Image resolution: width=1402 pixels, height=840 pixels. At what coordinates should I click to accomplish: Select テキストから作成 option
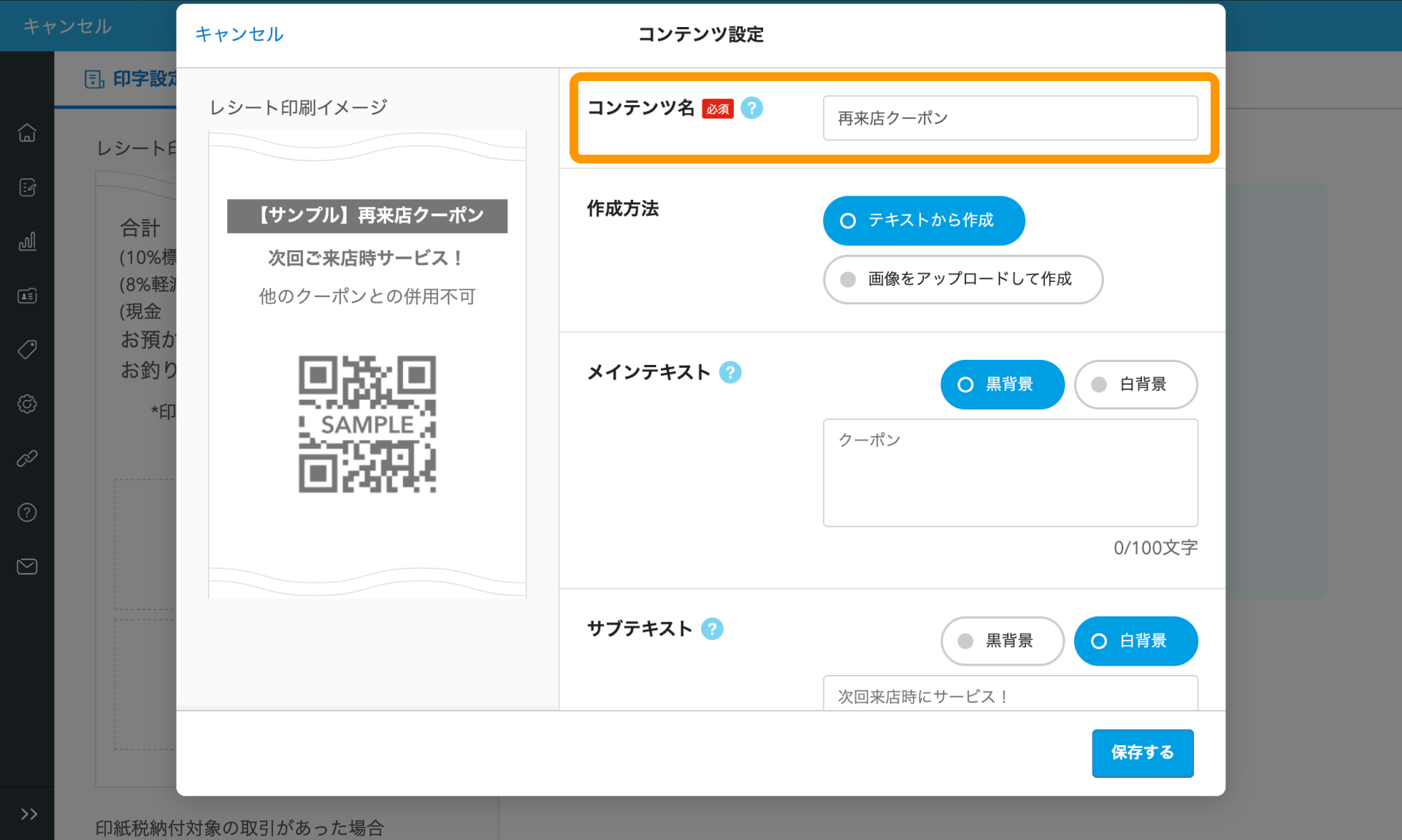point(924,220)
